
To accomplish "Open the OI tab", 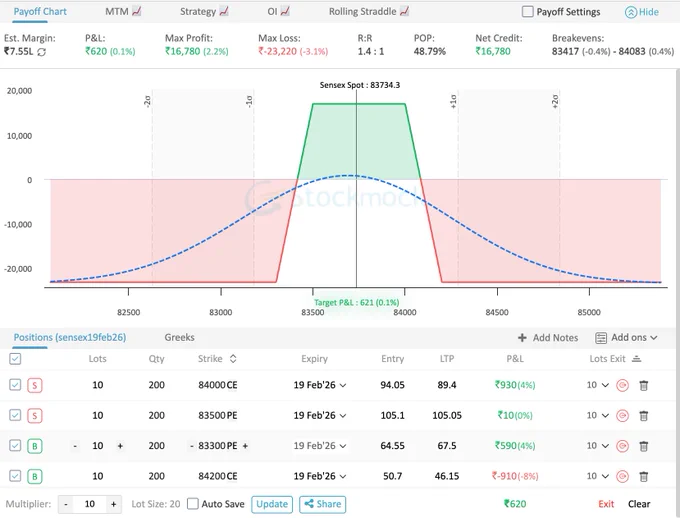I will coord(278,12).
